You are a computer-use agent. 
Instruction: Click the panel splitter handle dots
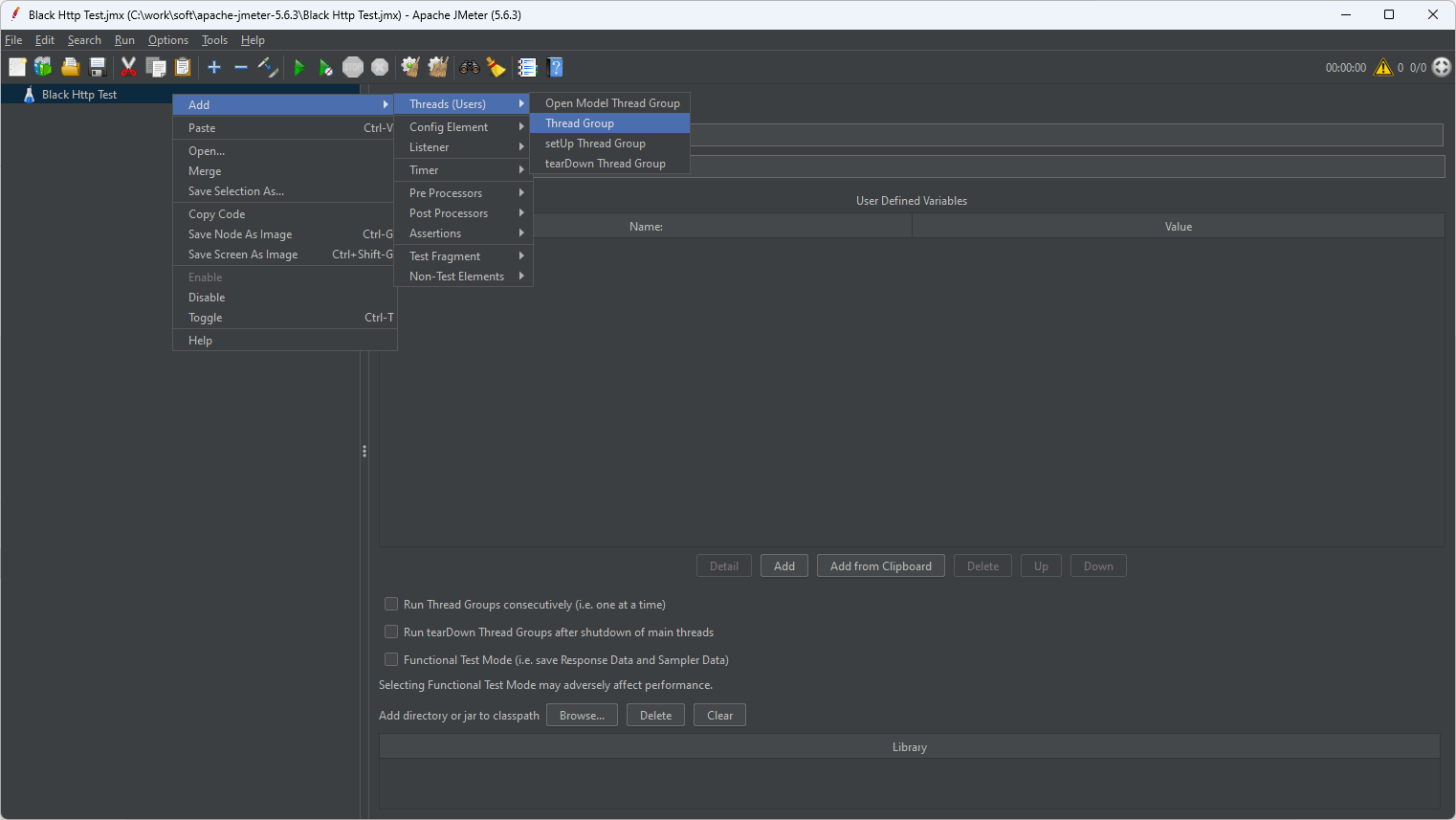pyautogui.click(x=364, y=451)
